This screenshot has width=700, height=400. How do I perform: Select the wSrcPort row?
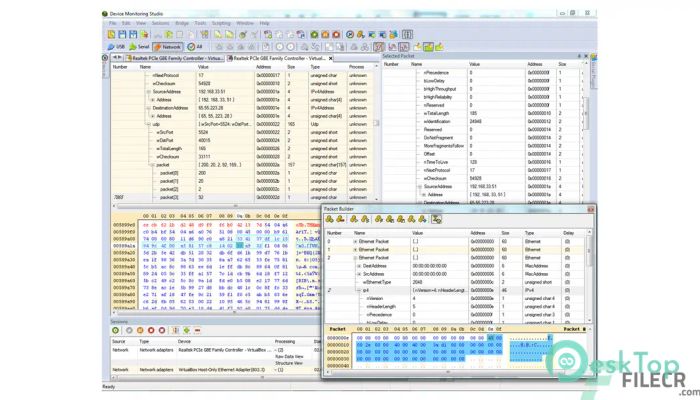(x=244, y=133)
